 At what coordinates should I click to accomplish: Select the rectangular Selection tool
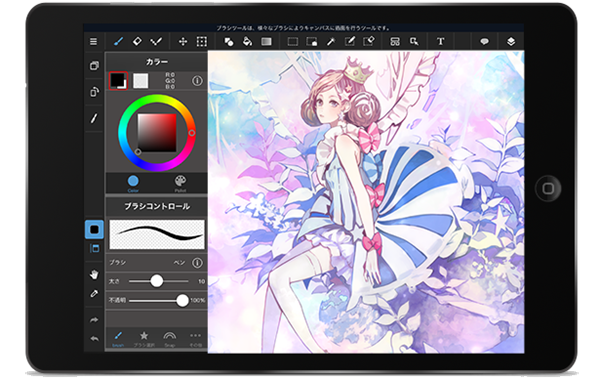[x=293, y=41]
